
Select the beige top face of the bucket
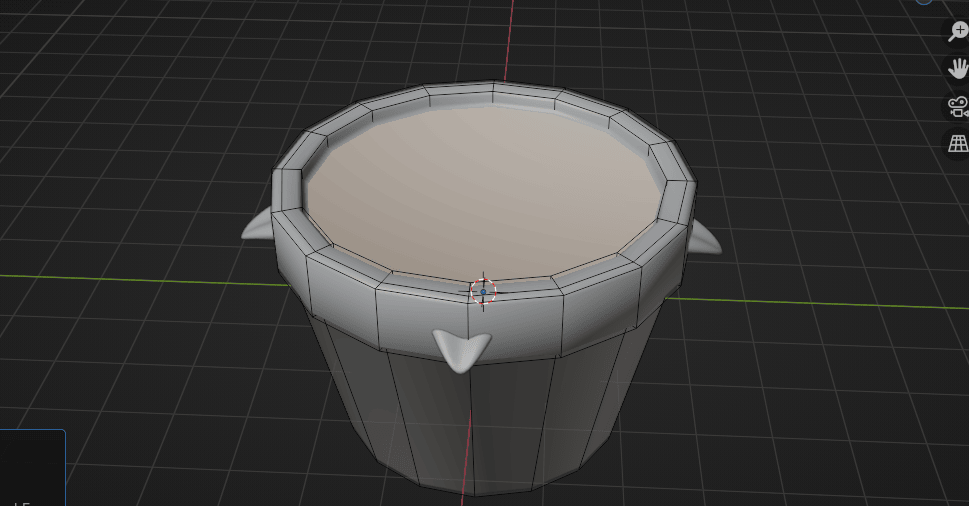click(x=480, y=190)
